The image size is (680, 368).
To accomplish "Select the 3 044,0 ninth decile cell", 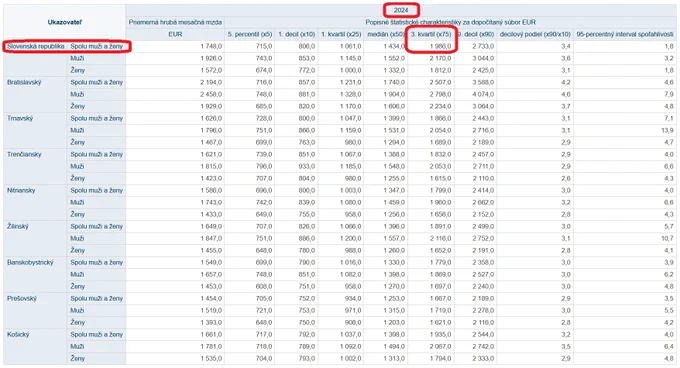I will [x=483, y=58].
